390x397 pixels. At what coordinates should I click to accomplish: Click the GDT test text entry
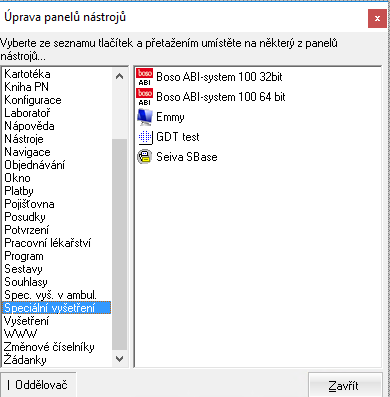178,137
